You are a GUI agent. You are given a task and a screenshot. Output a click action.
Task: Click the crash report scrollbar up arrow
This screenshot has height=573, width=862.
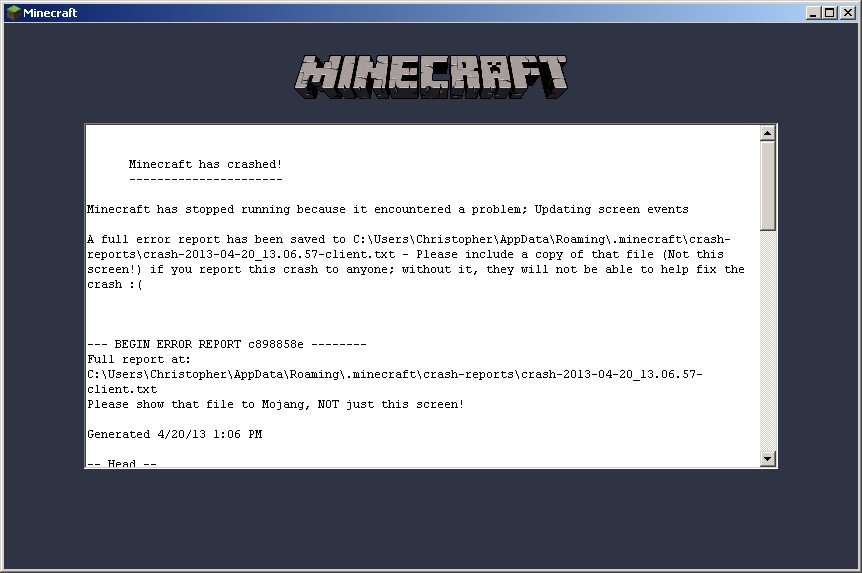[767, 133]
